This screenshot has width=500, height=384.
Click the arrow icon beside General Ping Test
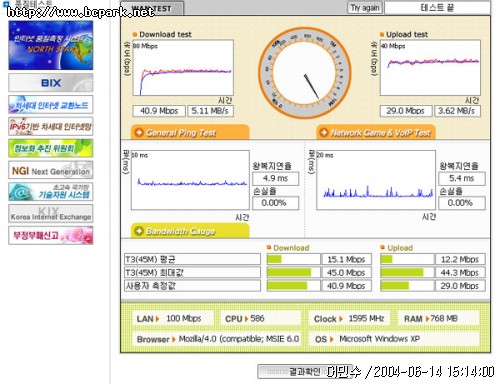[x=139, y=132]
